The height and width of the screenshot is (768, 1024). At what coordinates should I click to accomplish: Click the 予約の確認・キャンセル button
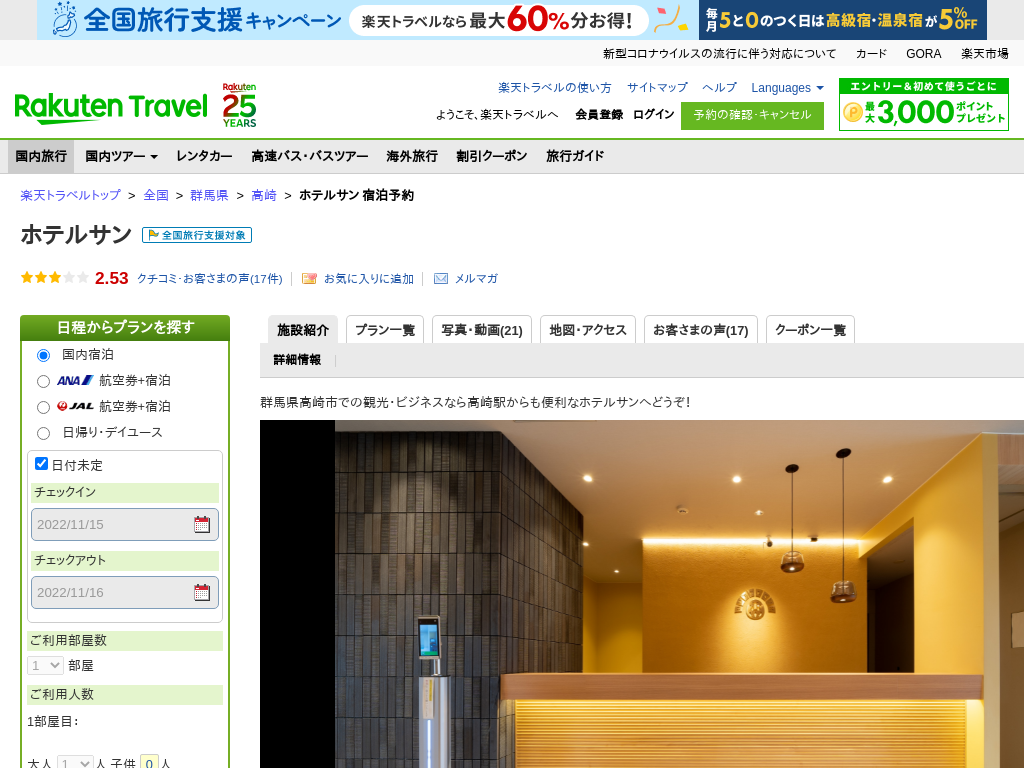pyautogui.click(x=752, y=115)
